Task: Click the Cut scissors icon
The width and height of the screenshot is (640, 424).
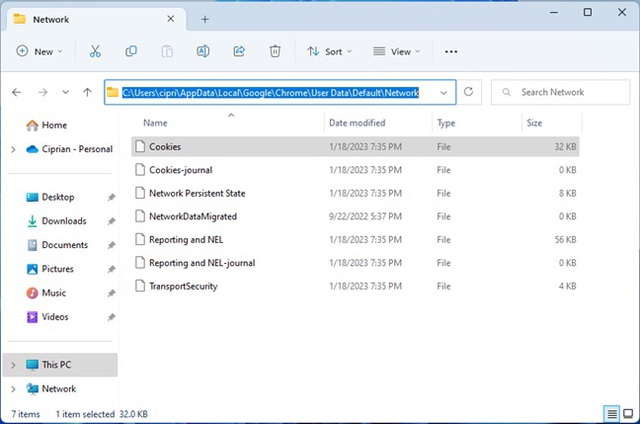Action: coord(95,51)
